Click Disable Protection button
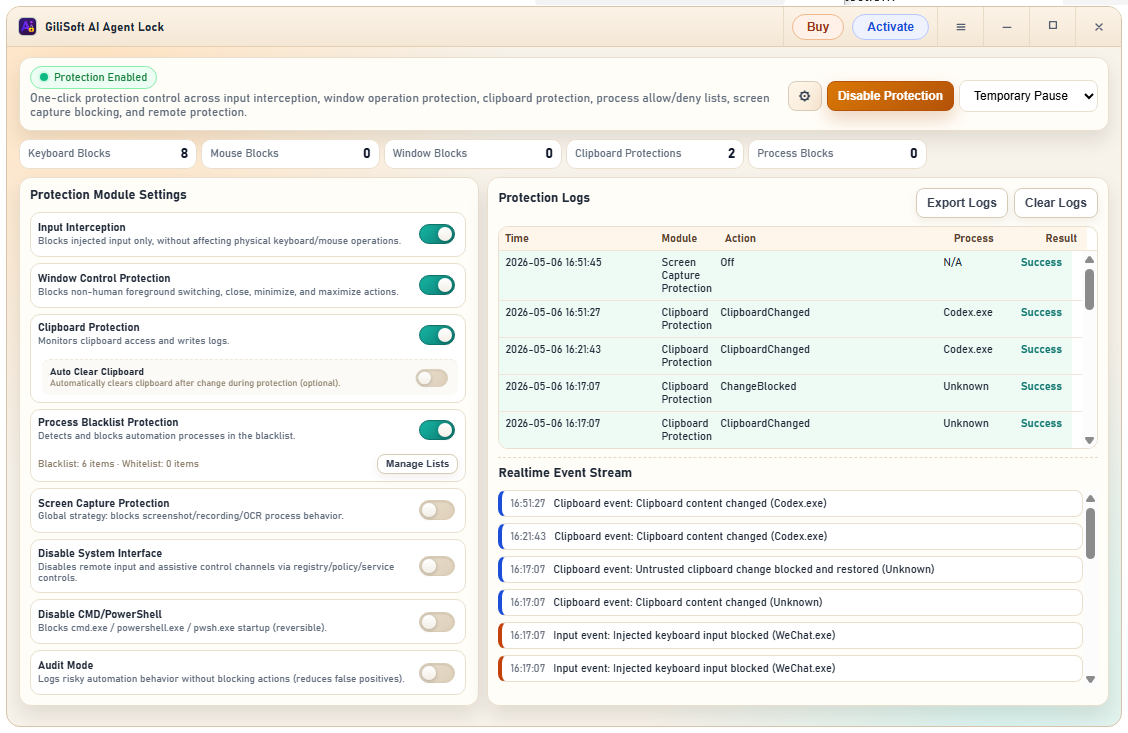 890,96
